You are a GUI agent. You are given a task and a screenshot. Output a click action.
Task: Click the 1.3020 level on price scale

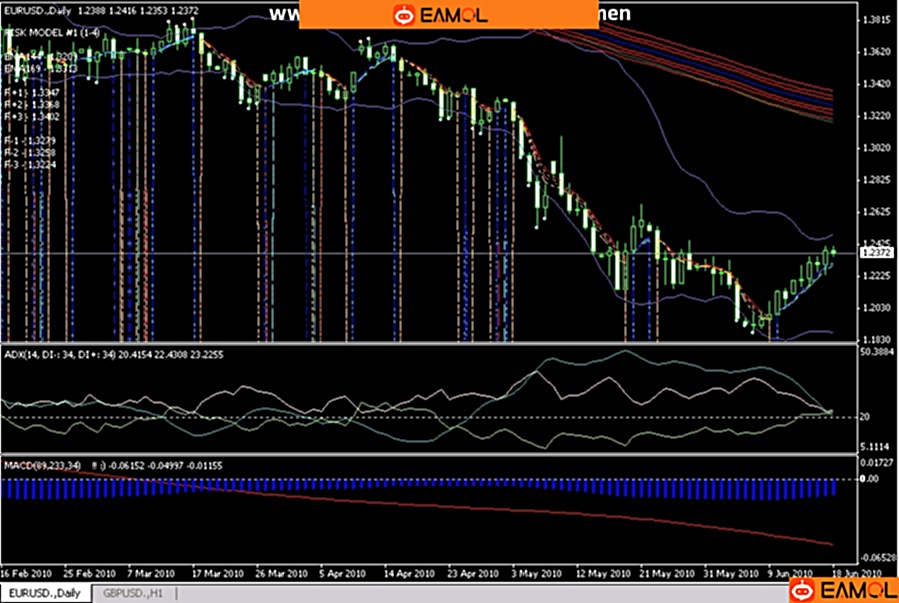876,147
